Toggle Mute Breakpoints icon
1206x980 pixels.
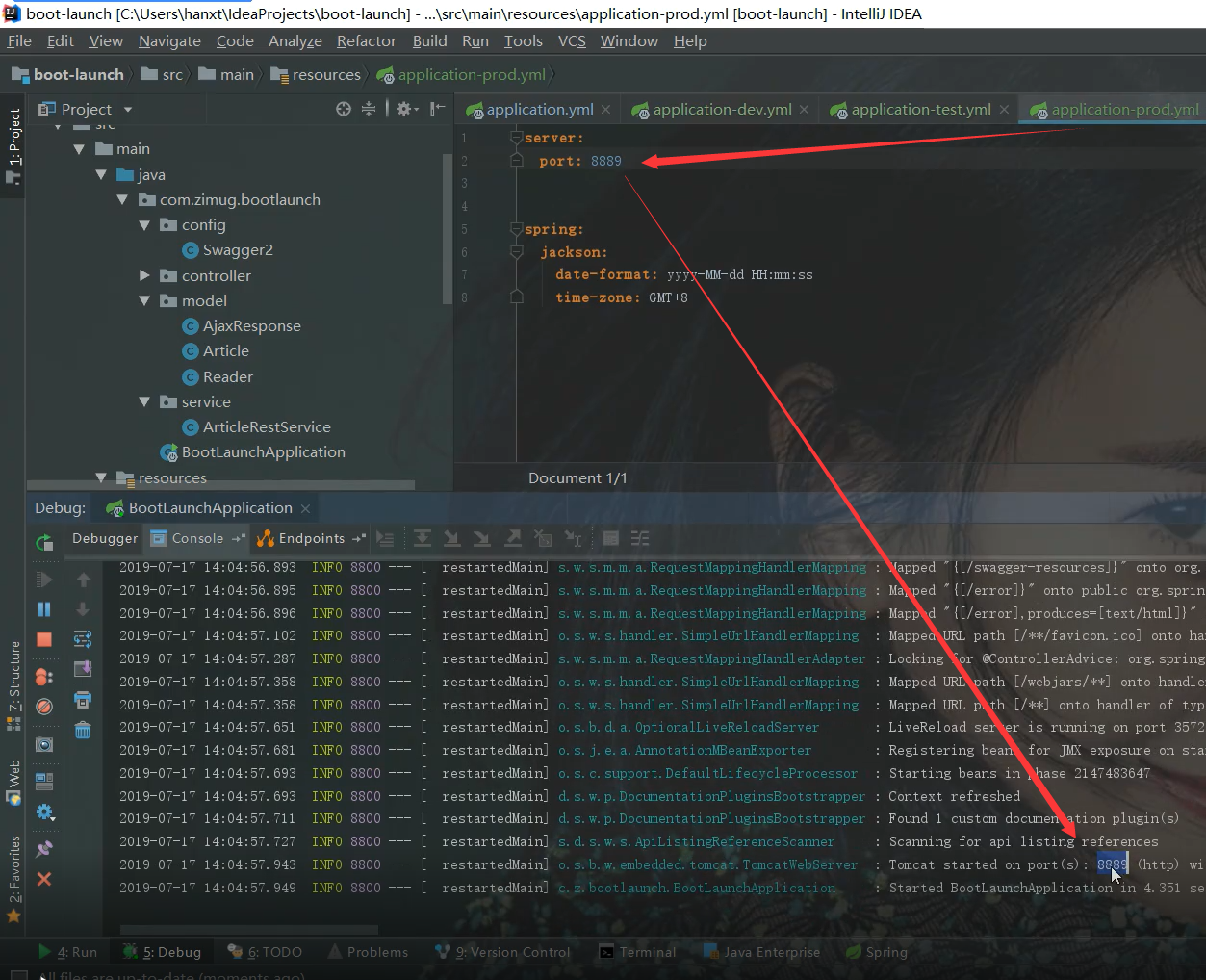tap(44, 707)
